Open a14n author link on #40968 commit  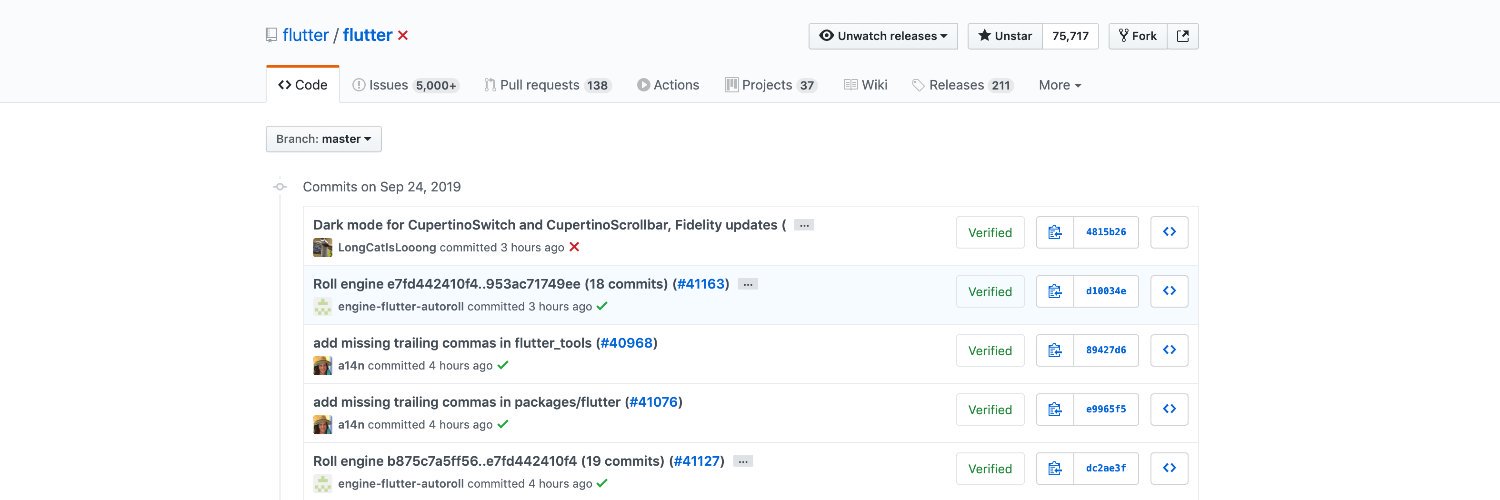pos(351,365)
